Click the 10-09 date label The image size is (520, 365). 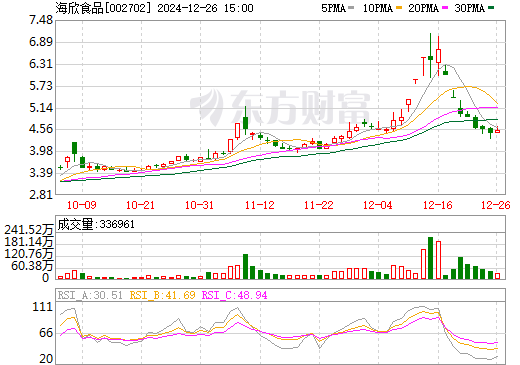pyautogui.click(x=82, y=205)
